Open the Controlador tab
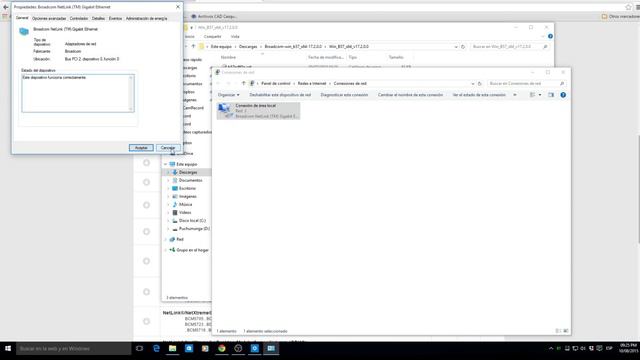The image size is (640, 360). point(79,18)
